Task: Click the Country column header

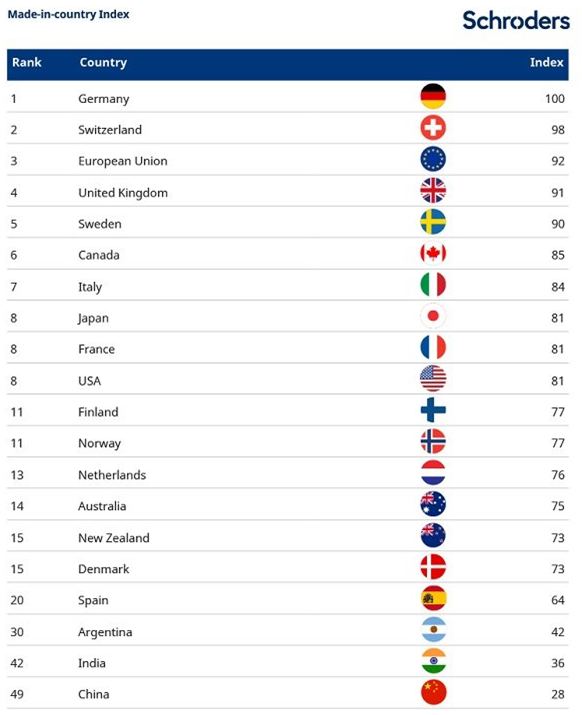Action: pos(103,63)
